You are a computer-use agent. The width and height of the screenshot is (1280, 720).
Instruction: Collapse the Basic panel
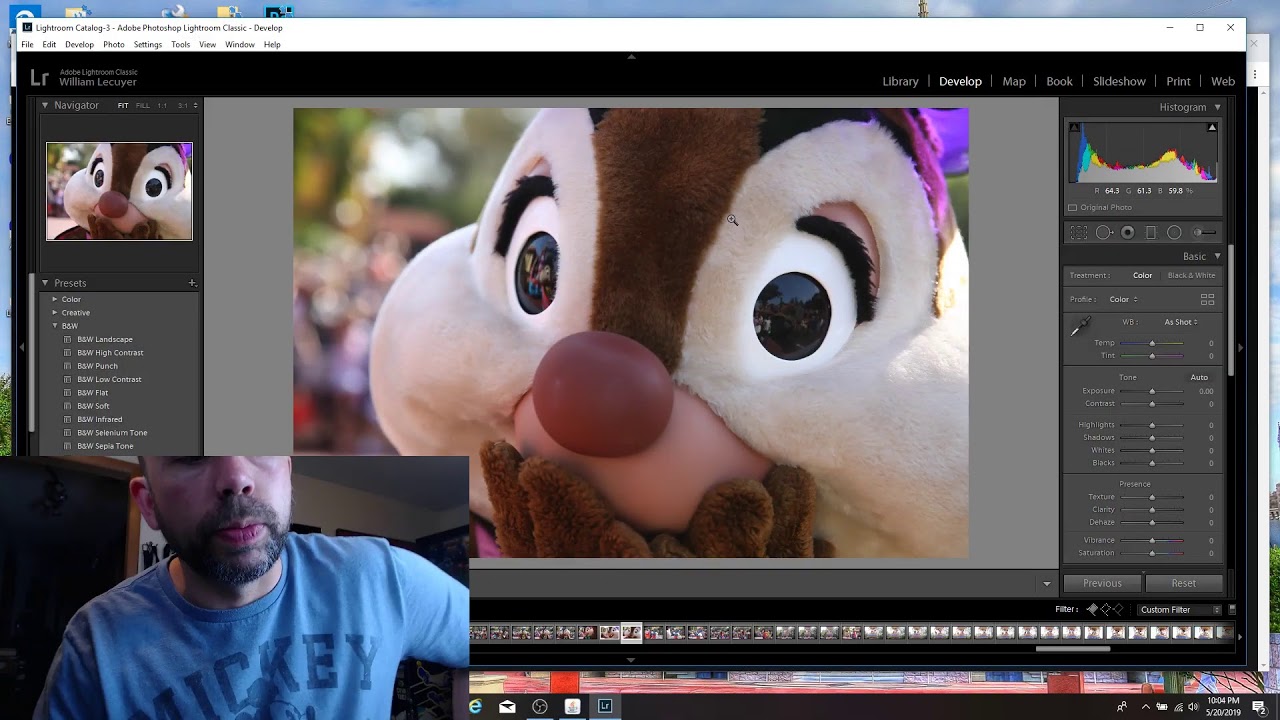tap(1217, 256)
